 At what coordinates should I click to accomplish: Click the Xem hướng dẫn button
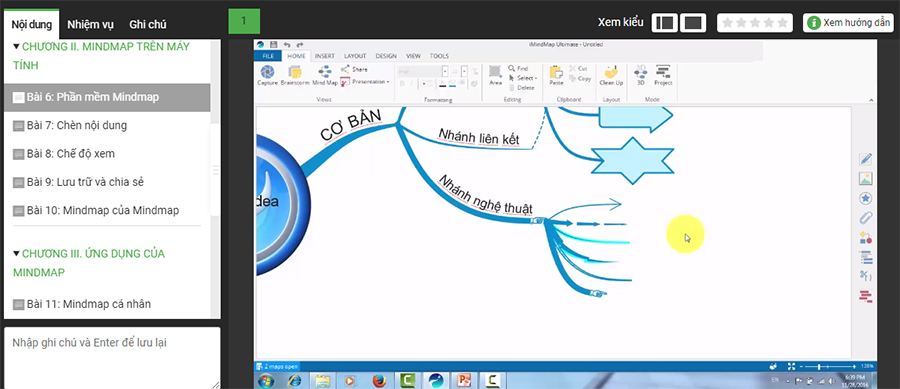pos(848,23)
